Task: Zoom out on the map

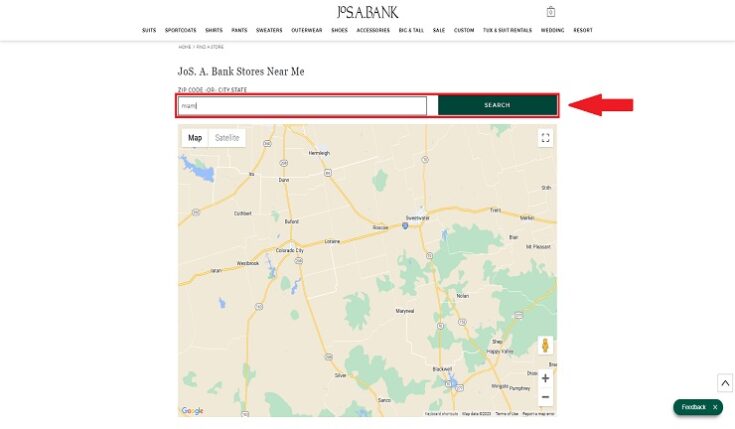Action: [x=545, y=397]
